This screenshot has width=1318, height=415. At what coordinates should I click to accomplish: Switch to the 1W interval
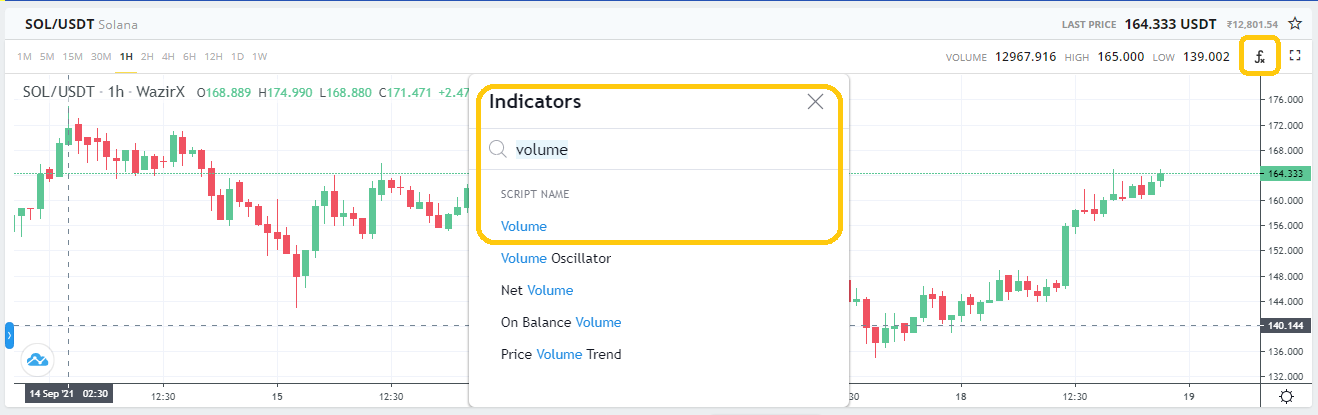(x=259, y=56)
